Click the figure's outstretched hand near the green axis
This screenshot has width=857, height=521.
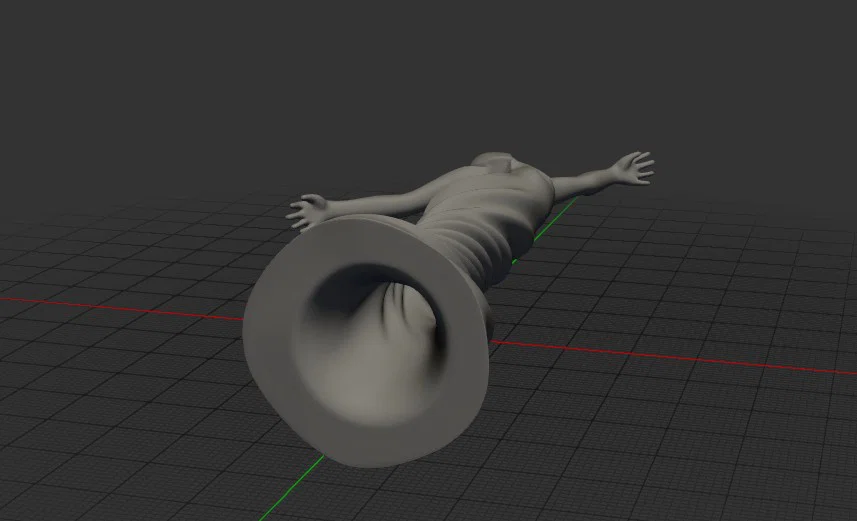pyautogui.click(x=633, y=167)
